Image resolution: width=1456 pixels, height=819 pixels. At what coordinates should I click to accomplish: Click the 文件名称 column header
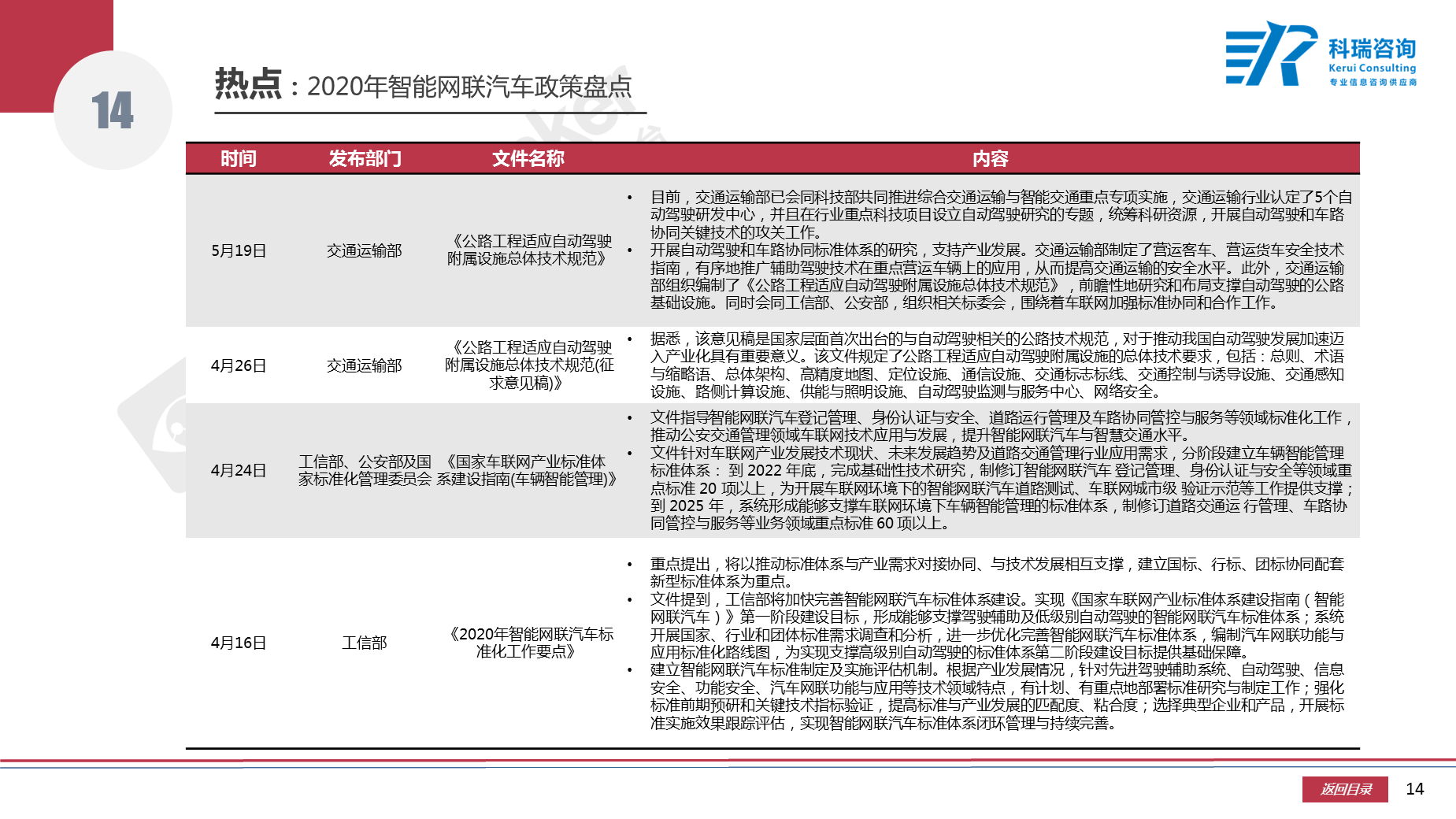pyautogui.click(x=528, y=158)
